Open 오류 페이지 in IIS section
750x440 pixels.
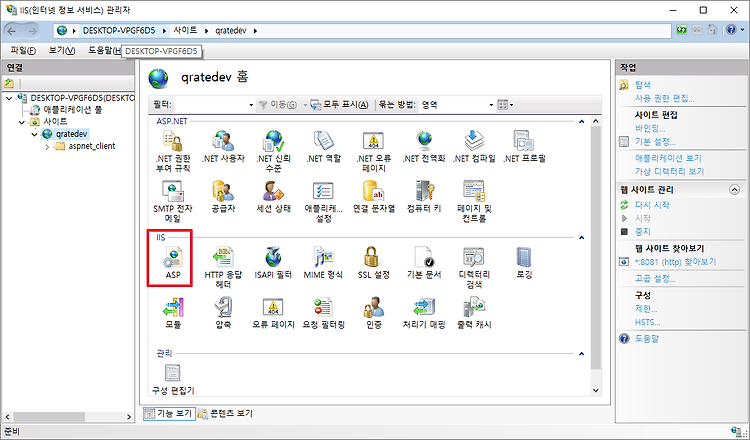(x=273, y=313)
